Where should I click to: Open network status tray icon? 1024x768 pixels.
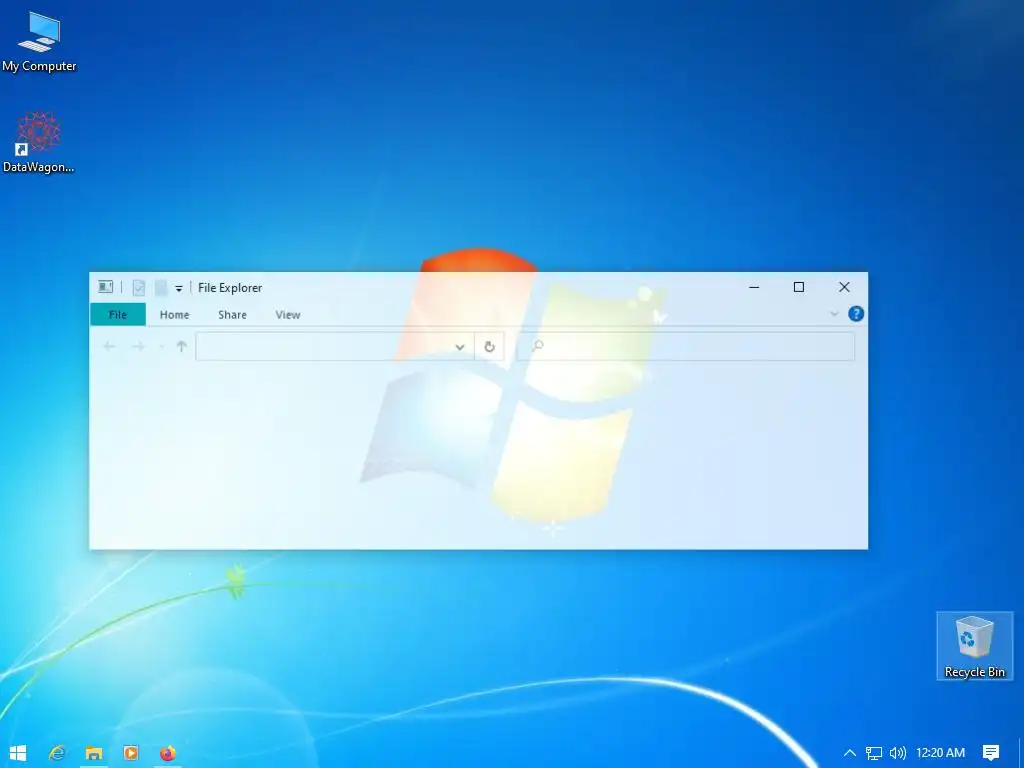click(x=874, y=753)
